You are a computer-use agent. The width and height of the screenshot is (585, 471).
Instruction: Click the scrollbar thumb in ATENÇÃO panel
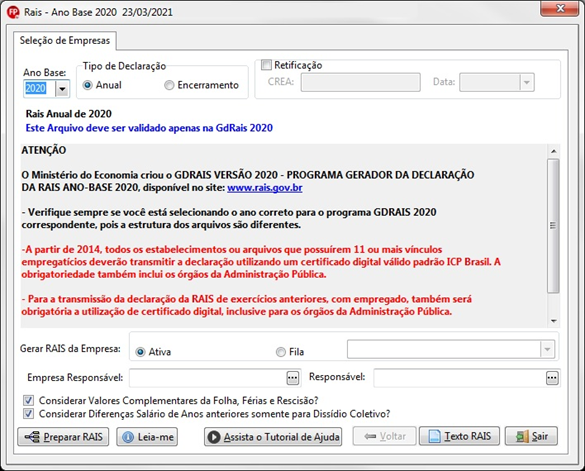553,225
